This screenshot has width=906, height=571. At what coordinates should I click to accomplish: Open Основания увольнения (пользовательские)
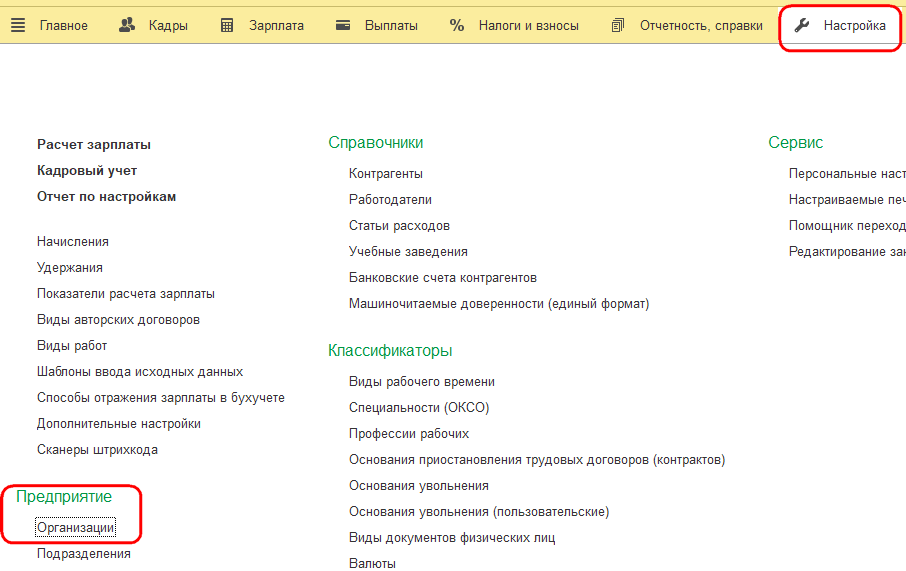pos(479,511)
